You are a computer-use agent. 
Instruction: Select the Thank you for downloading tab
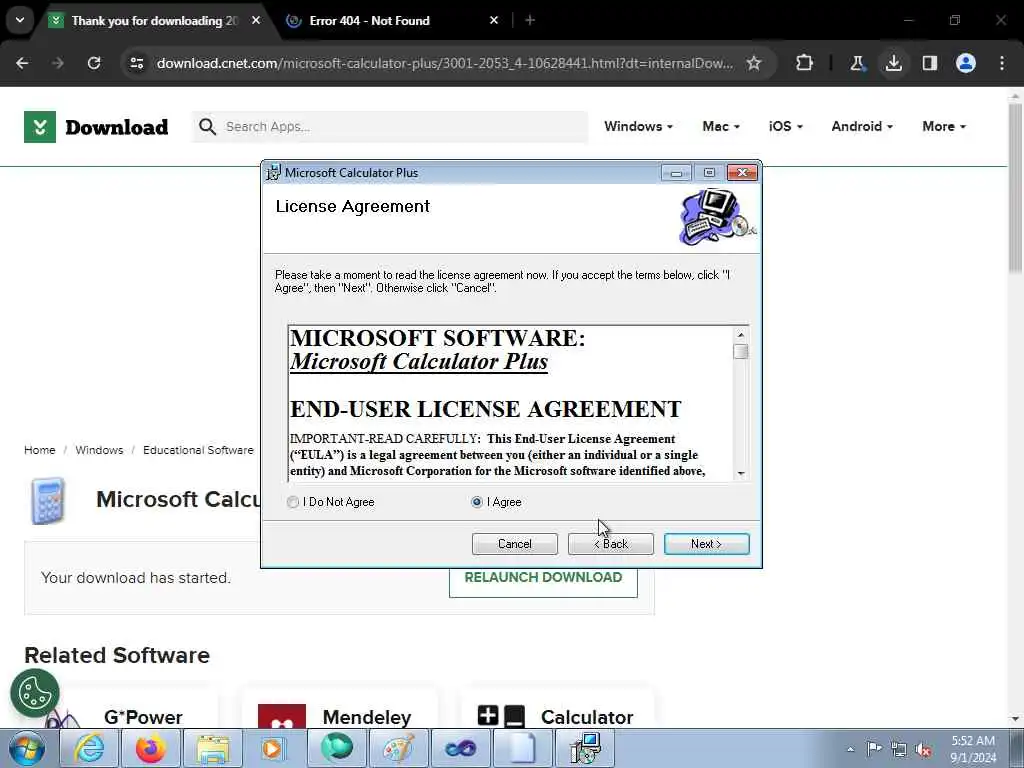[x=154, y=21]
